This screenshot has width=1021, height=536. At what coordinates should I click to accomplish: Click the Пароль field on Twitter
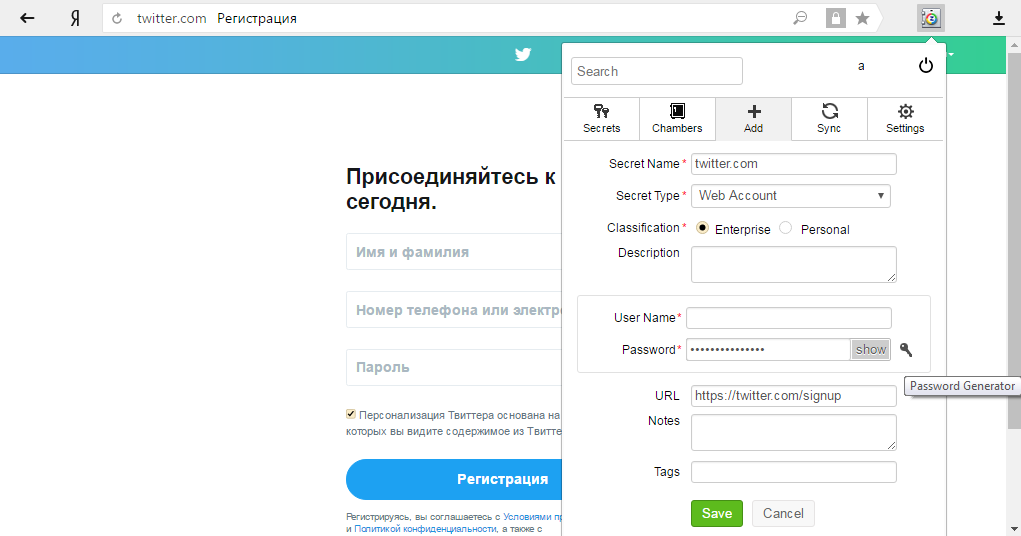[x=454, y=367]
